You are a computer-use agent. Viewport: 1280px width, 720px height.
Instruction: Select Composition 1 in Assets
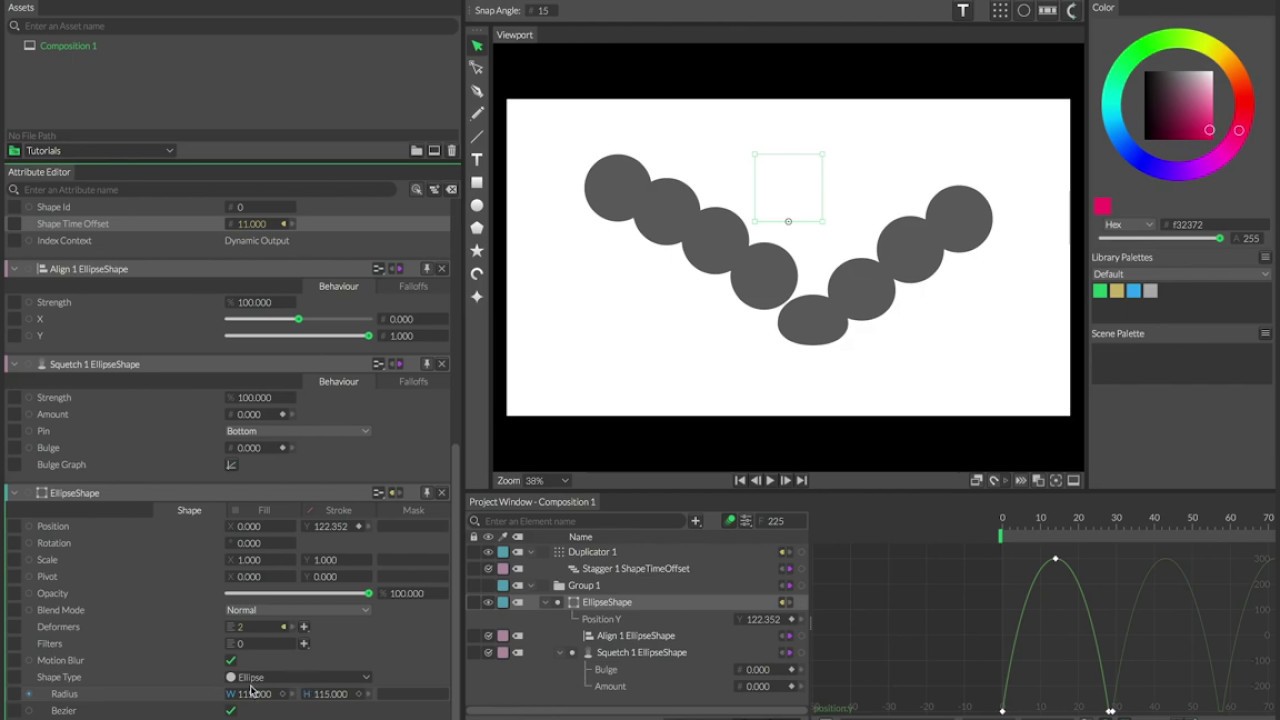(68, 46)
